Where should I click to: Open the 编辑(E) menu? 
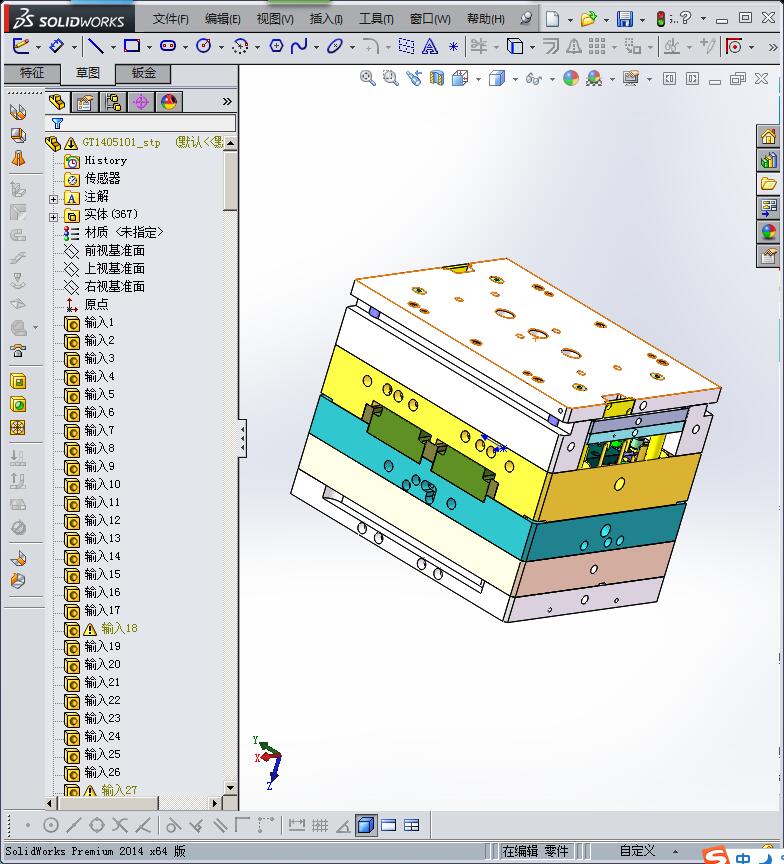[x=223, y=19]
